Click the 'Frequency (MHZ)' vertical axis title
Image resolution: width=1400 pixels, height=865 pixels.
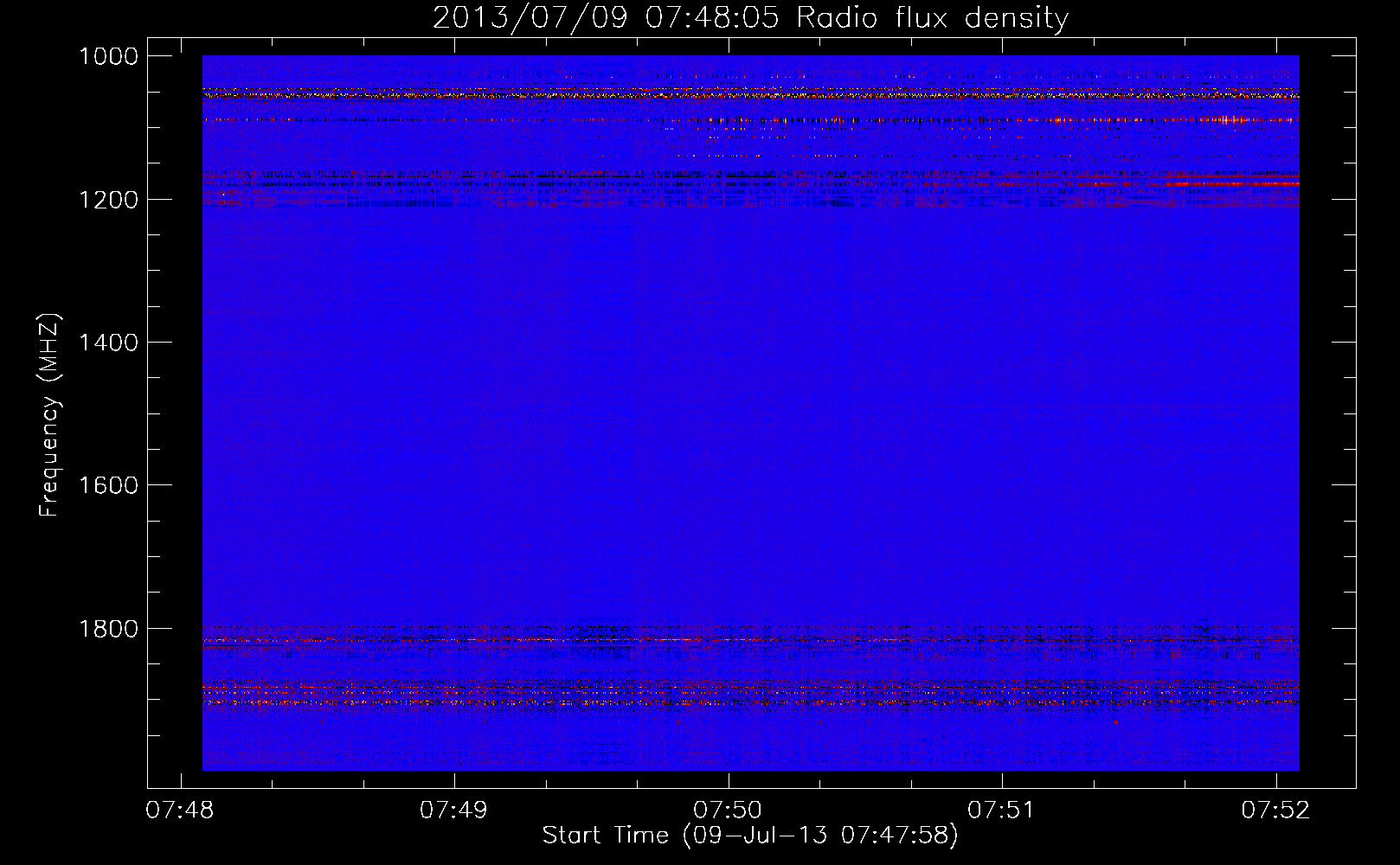[x=50, y=415]
